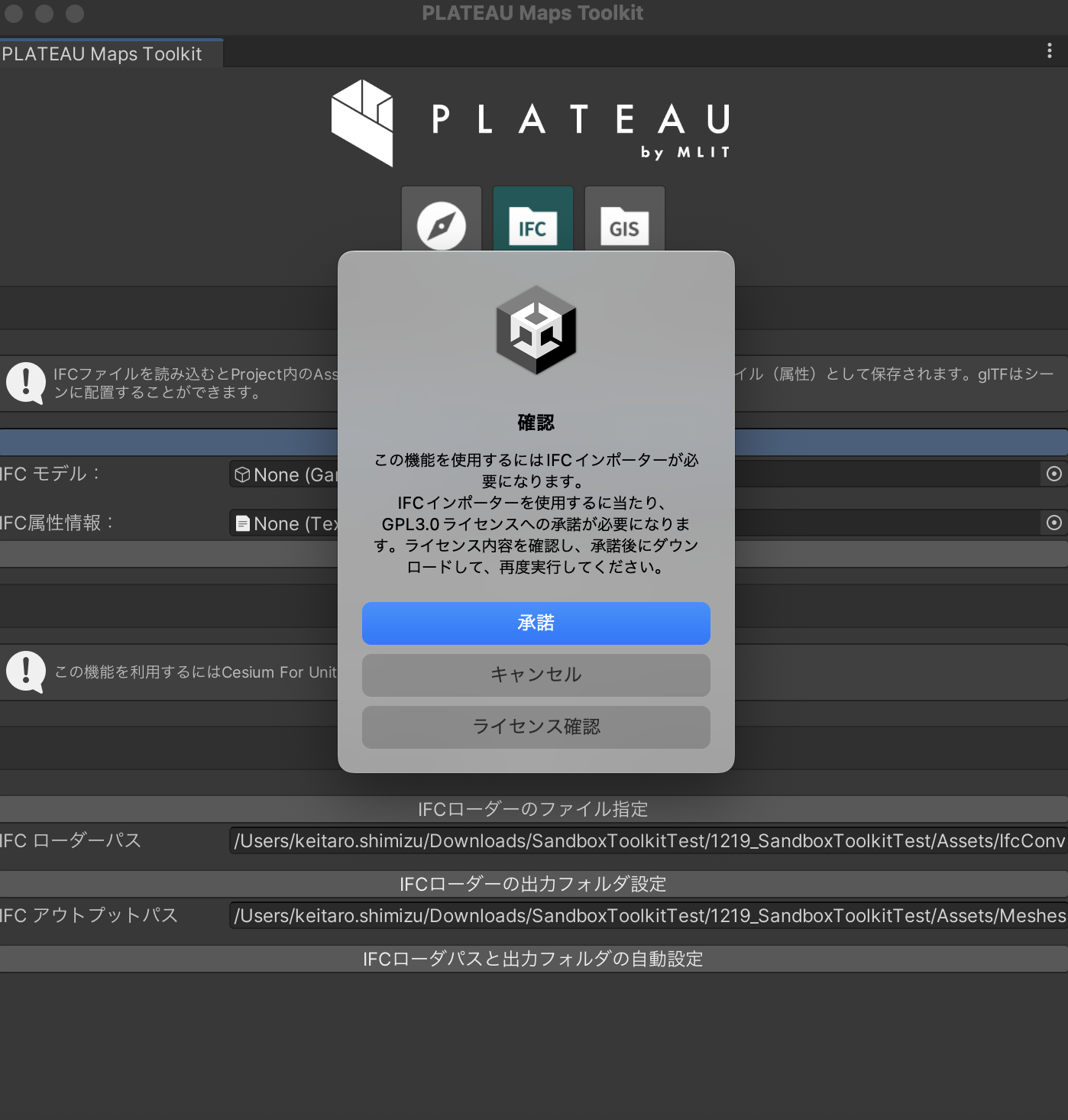The height and width of the screenshot is (1120, 1068).
Task: Open object picker for IFC モデル field
Action: pyautogui.click(x=1054, y=474)
